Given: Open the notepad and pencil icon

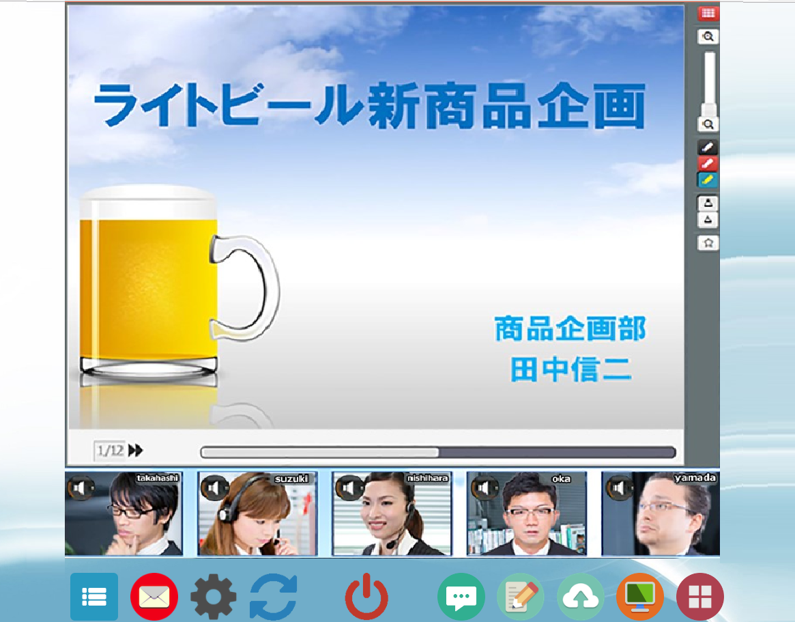Looking at the screenshot, I should (520, 597).
